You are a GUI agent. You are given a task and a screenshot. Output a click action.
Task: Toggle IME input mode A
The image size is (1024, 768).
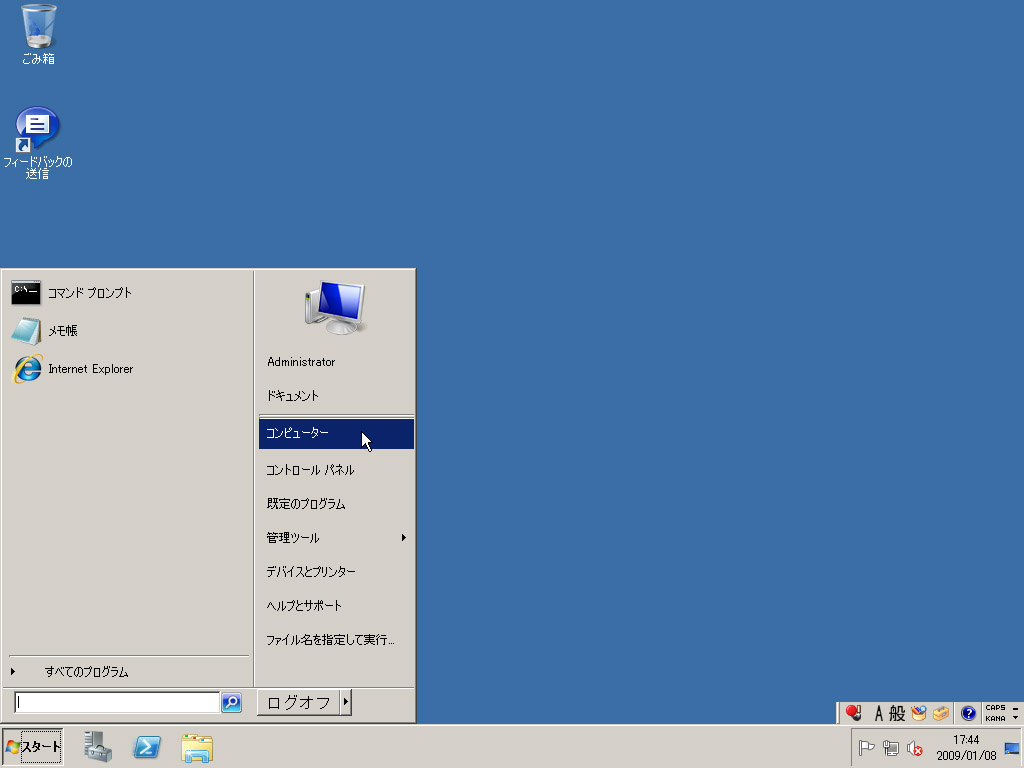[878, 714]
